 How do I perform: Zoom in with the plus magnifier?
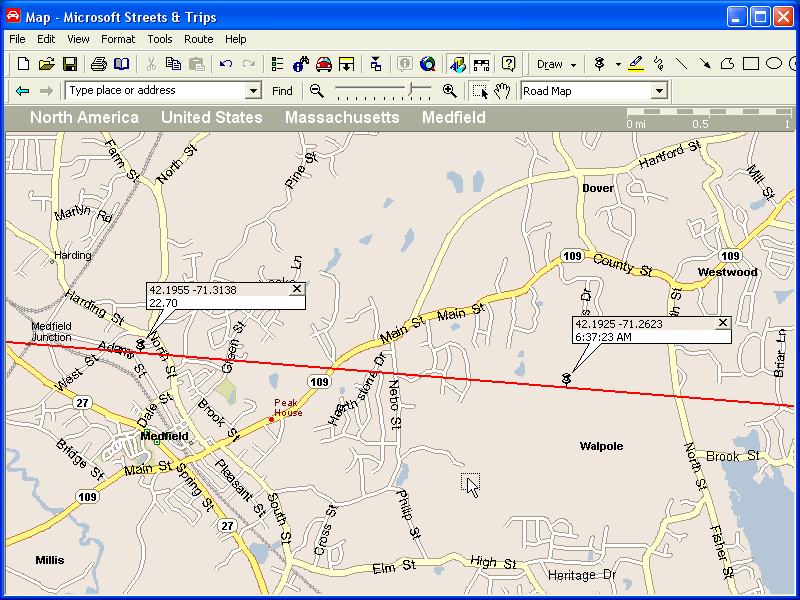tap(449, 91)
